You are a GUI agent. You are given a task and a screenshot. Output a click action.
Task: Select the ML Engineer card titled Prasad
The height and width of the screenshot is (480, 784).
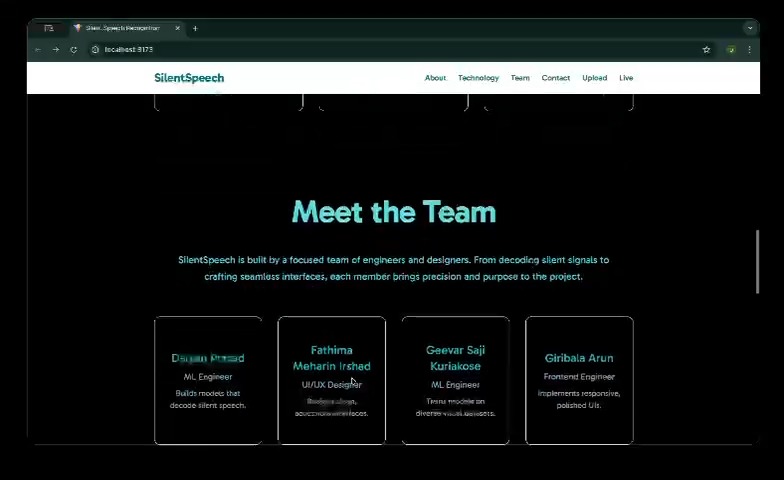(x=208, y=380)
